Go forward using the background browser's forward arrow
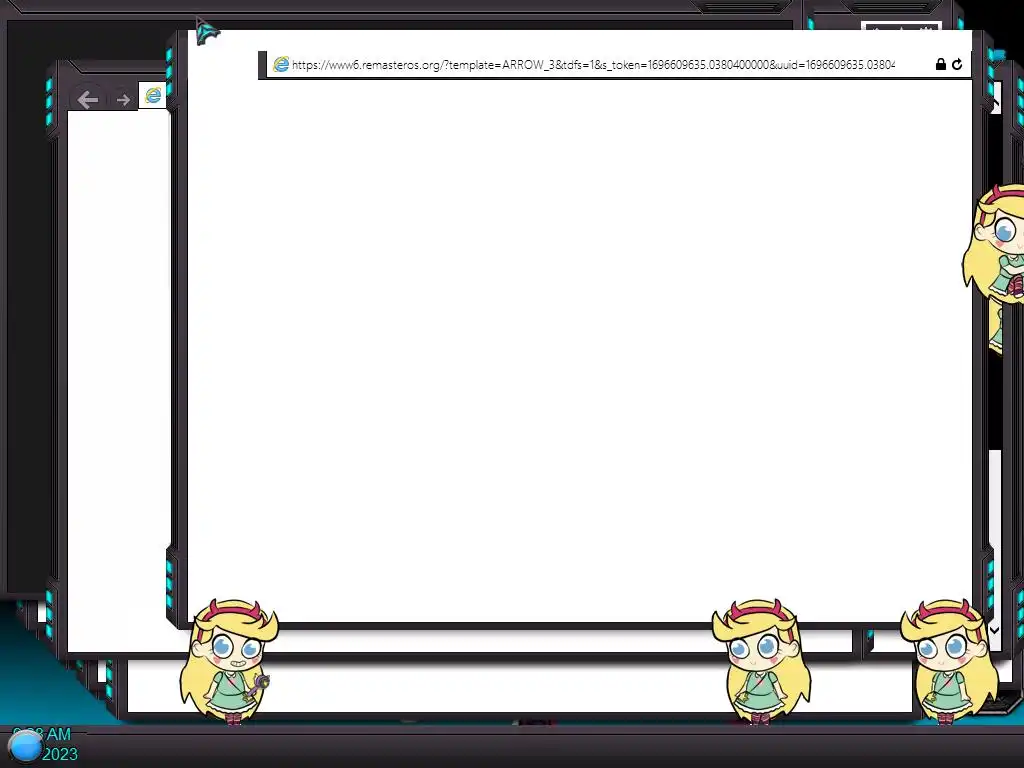 point(123,99)
